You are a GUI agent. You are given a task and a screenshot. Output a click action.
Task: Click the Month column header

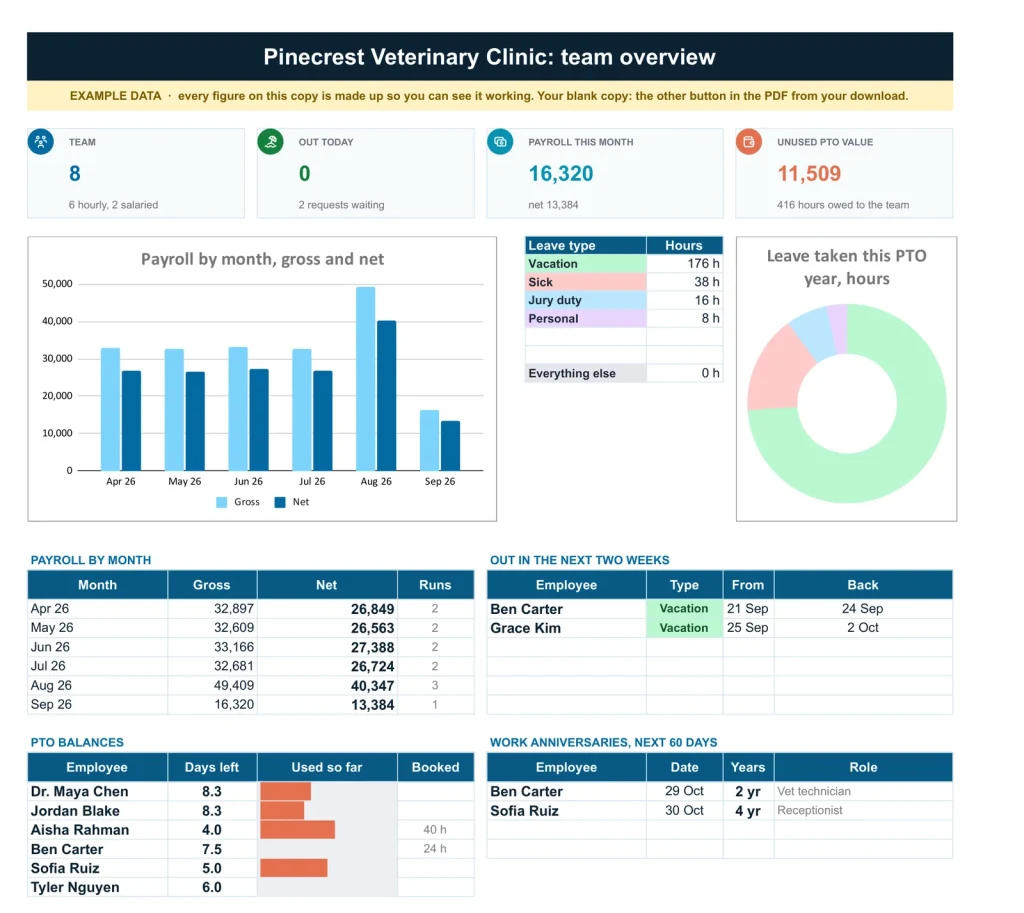click(x=97, y=585)
